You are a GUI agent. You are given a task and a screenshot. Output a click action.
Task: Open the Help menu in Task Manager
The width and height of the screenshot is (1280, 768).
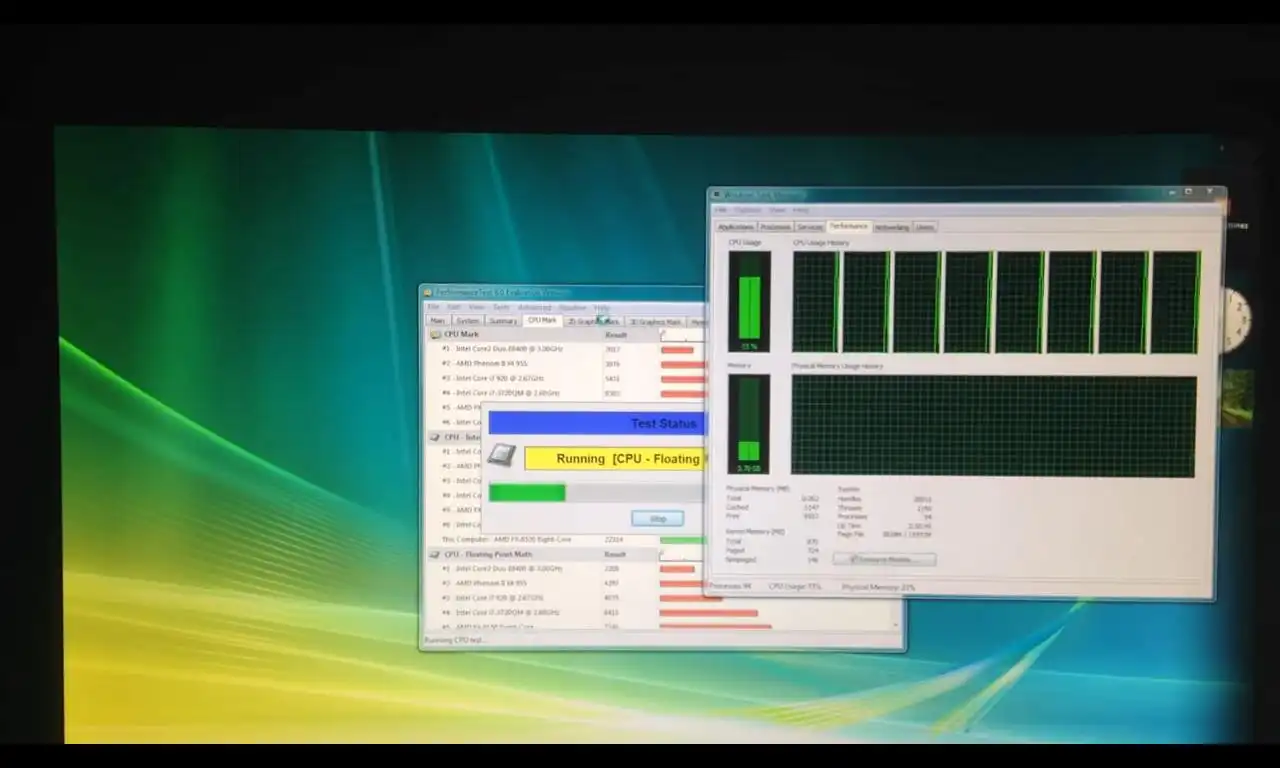click(801, 210)
